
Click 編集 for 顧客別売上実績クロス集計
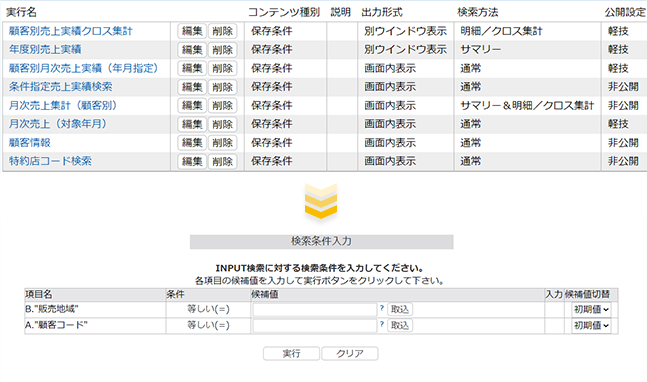192,31
